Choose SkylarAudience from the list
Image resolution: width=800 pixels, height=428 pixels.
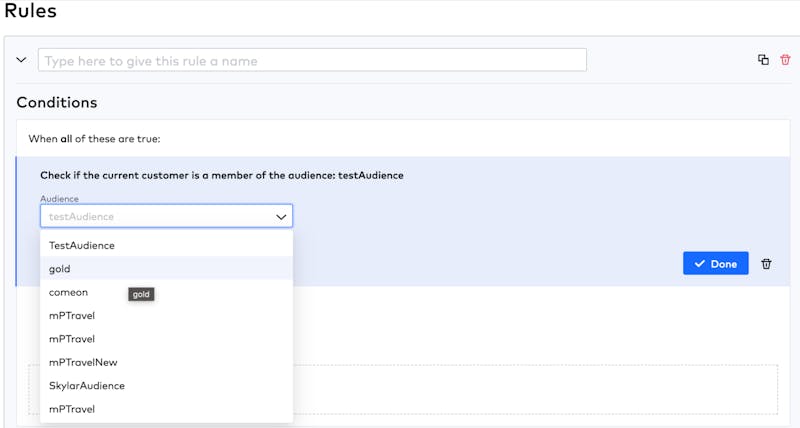(166, 386)
